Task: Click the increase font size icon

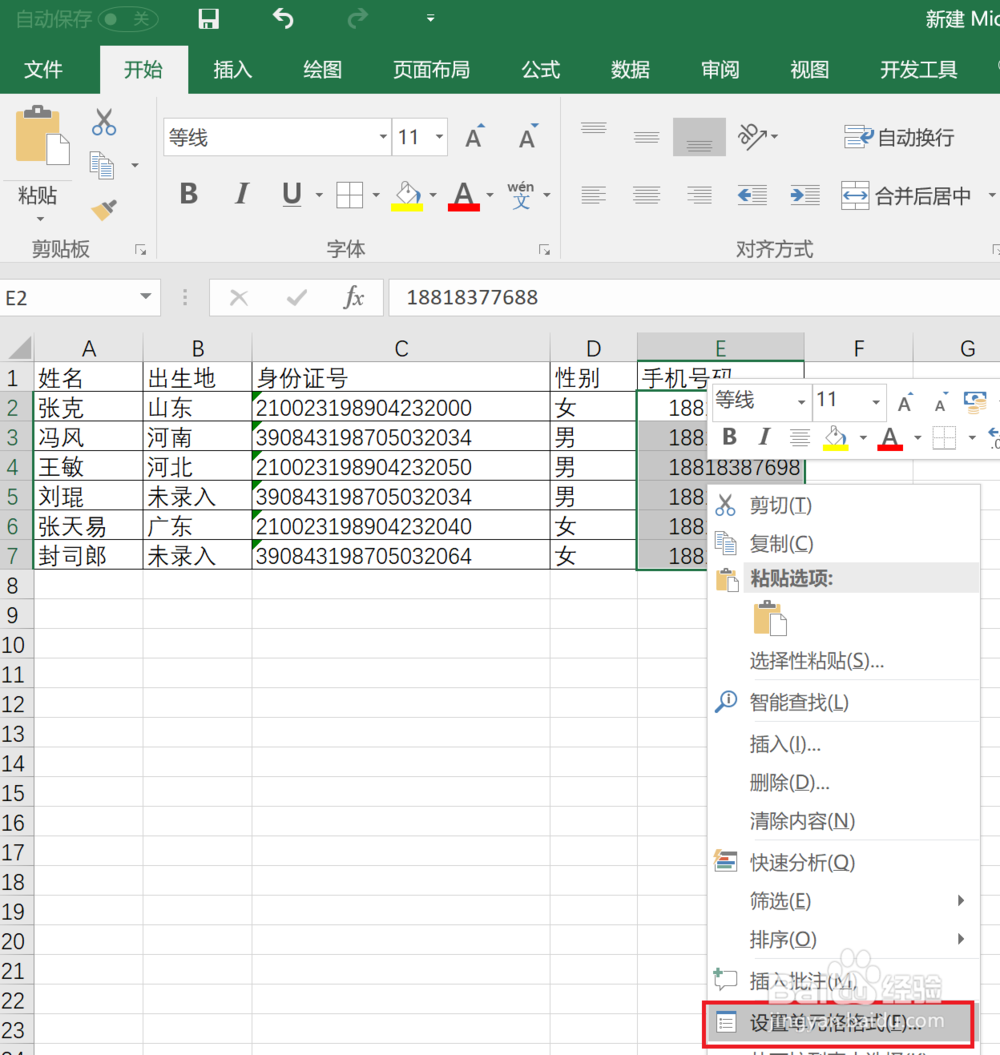Action: (x=473, y=137)
